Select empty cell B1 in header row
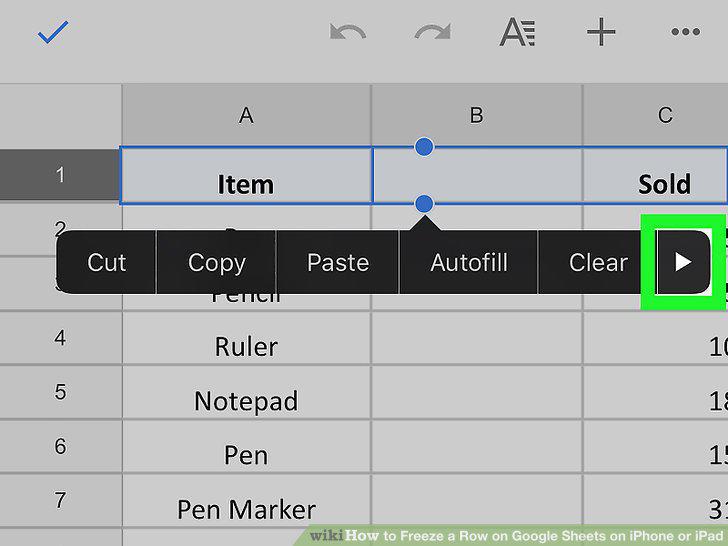Image resolution: width=728 pixels, height=546 pixels. (x=477, y=176)
